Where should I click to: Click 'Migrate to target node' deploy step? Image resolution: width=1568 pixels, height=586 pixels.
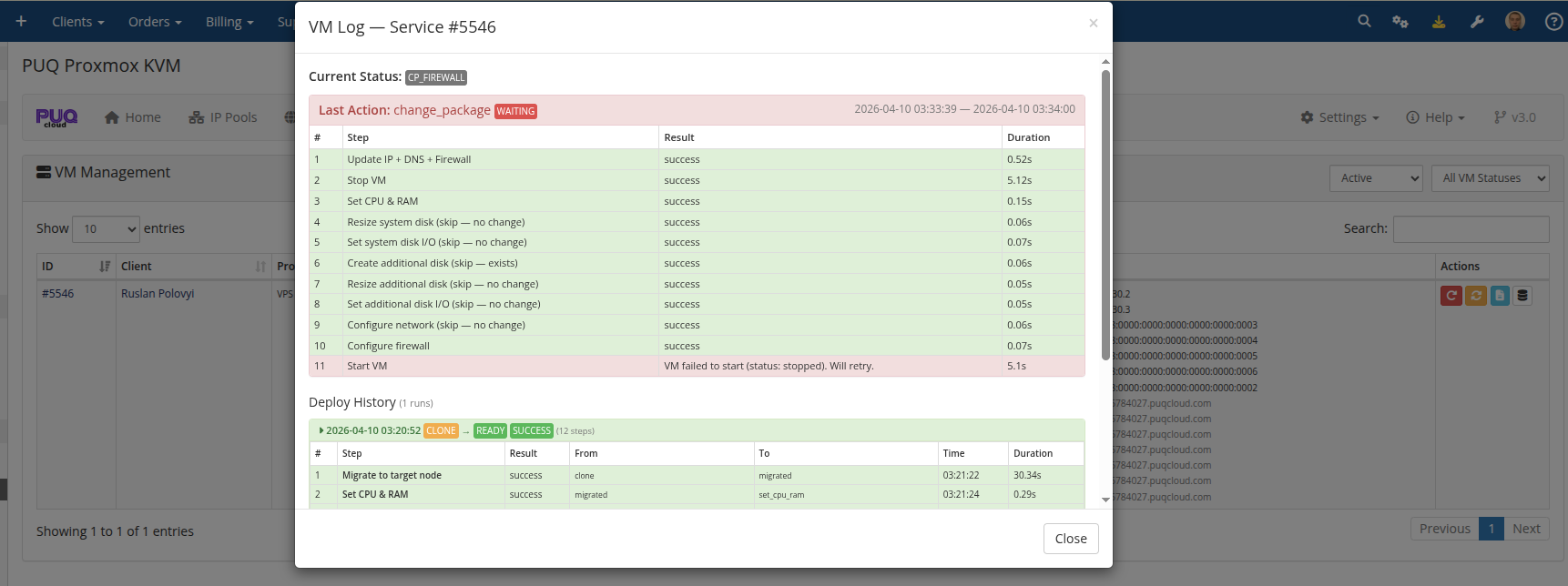pos(392,475)
